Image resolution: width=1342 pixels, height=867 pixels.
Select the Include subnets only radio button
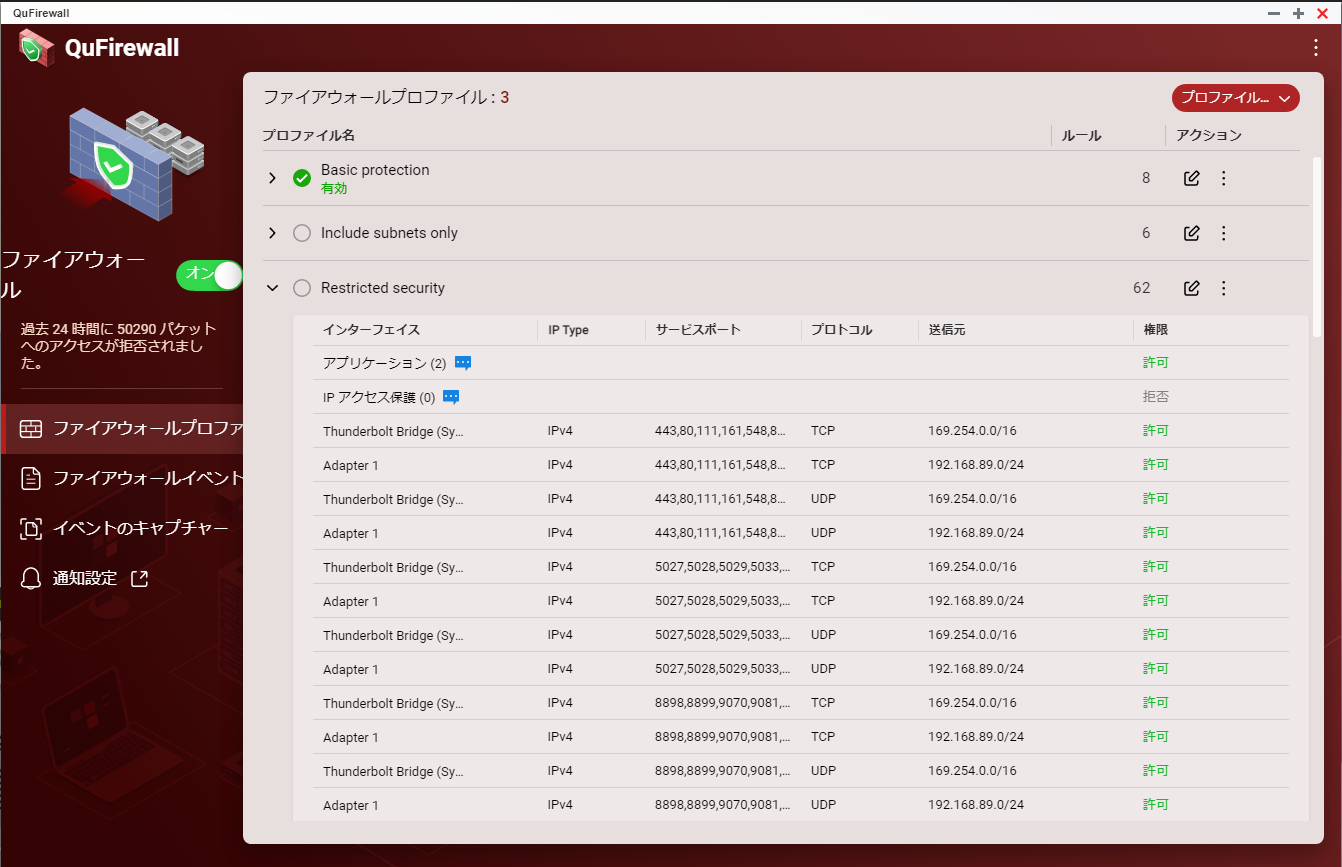pyautogui.click(x=302, y=233)
